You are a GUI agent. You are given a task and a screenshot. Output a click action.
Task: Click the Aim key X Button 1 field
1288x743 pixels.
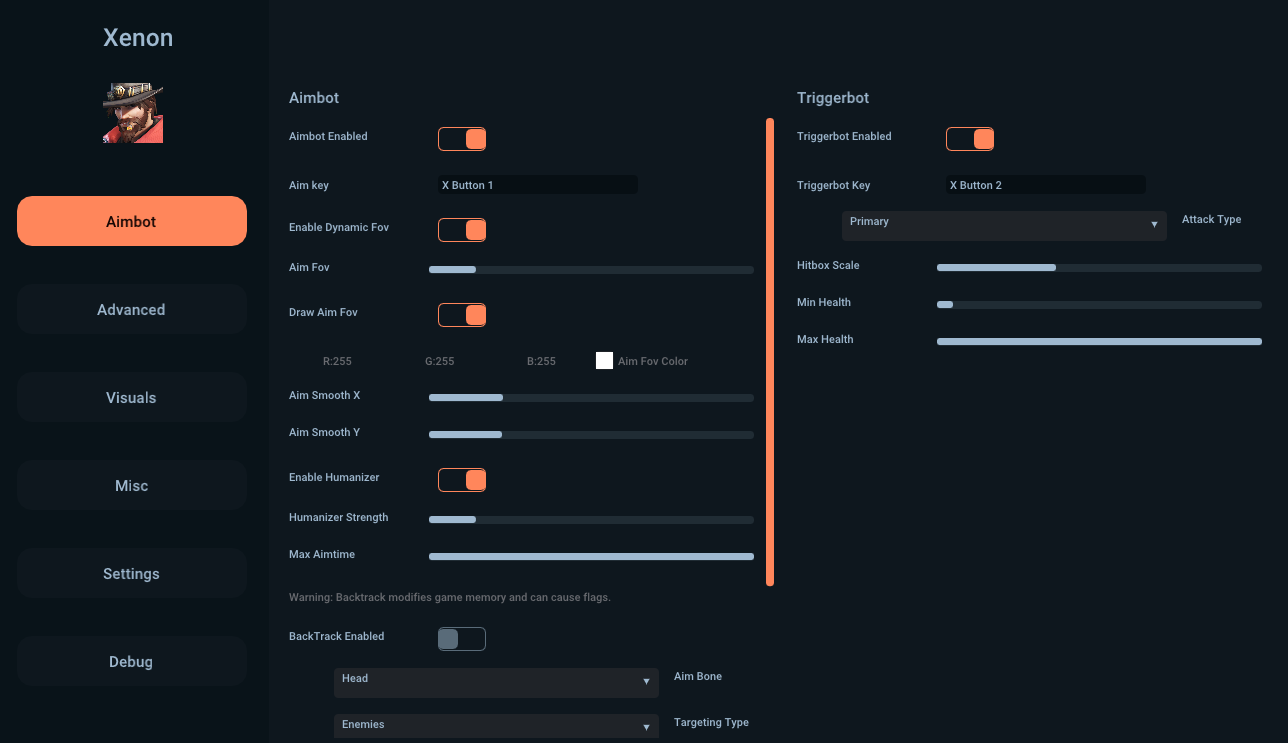click(537, 185)
